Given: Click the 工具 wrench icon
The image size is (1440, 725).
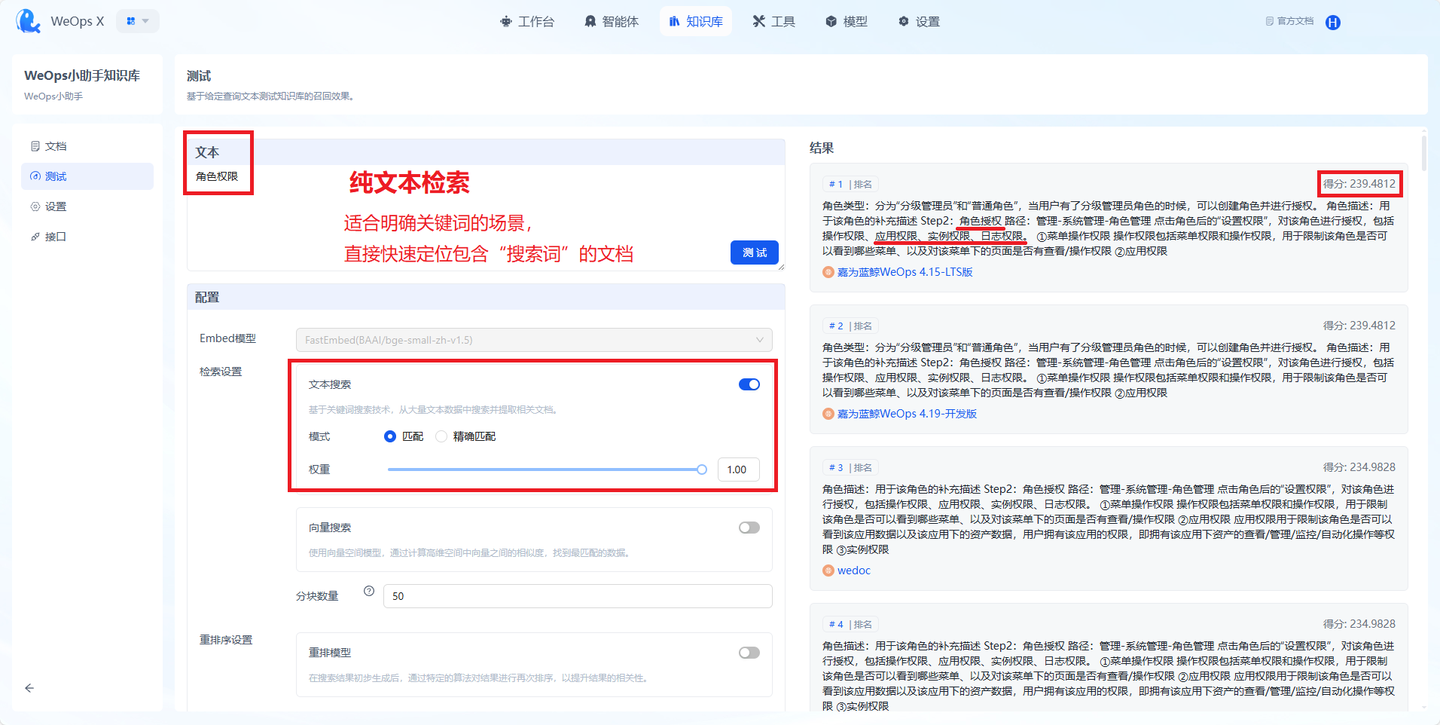Looking at the screenshot, I should [759, 21].
